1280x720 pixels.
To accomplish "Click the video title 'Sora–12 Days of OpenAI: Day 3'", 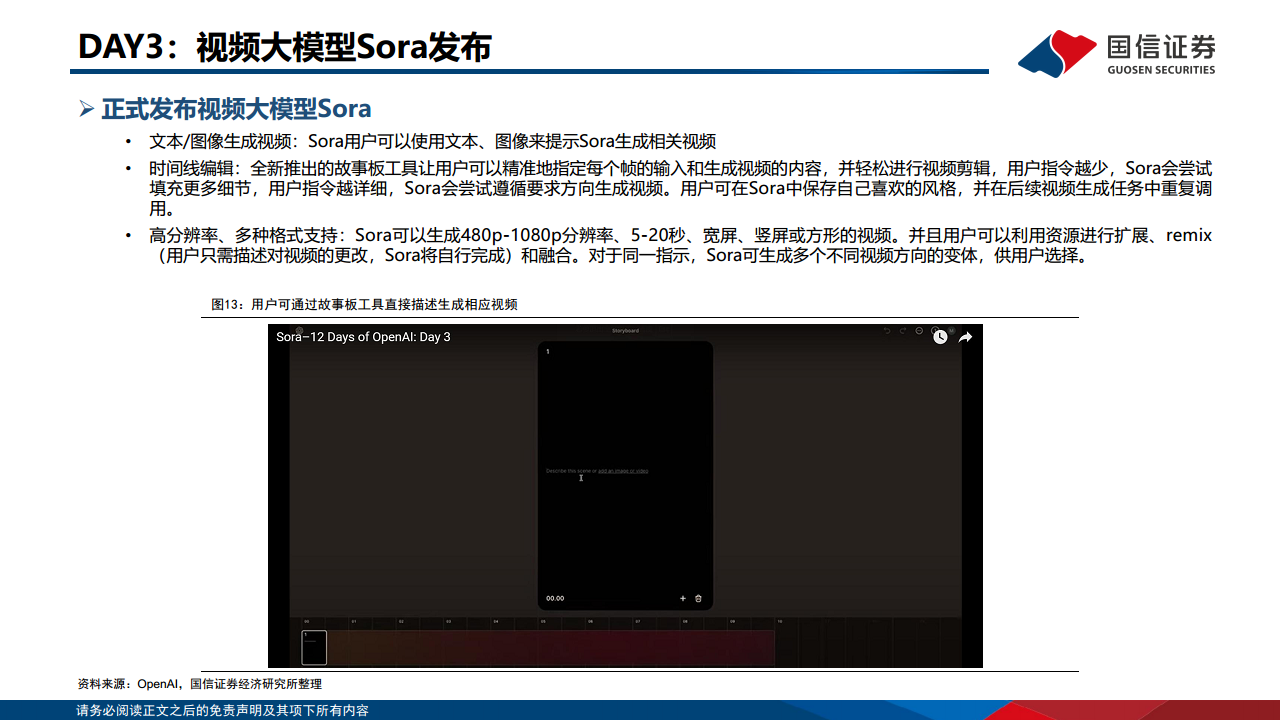I will (363, 337).
